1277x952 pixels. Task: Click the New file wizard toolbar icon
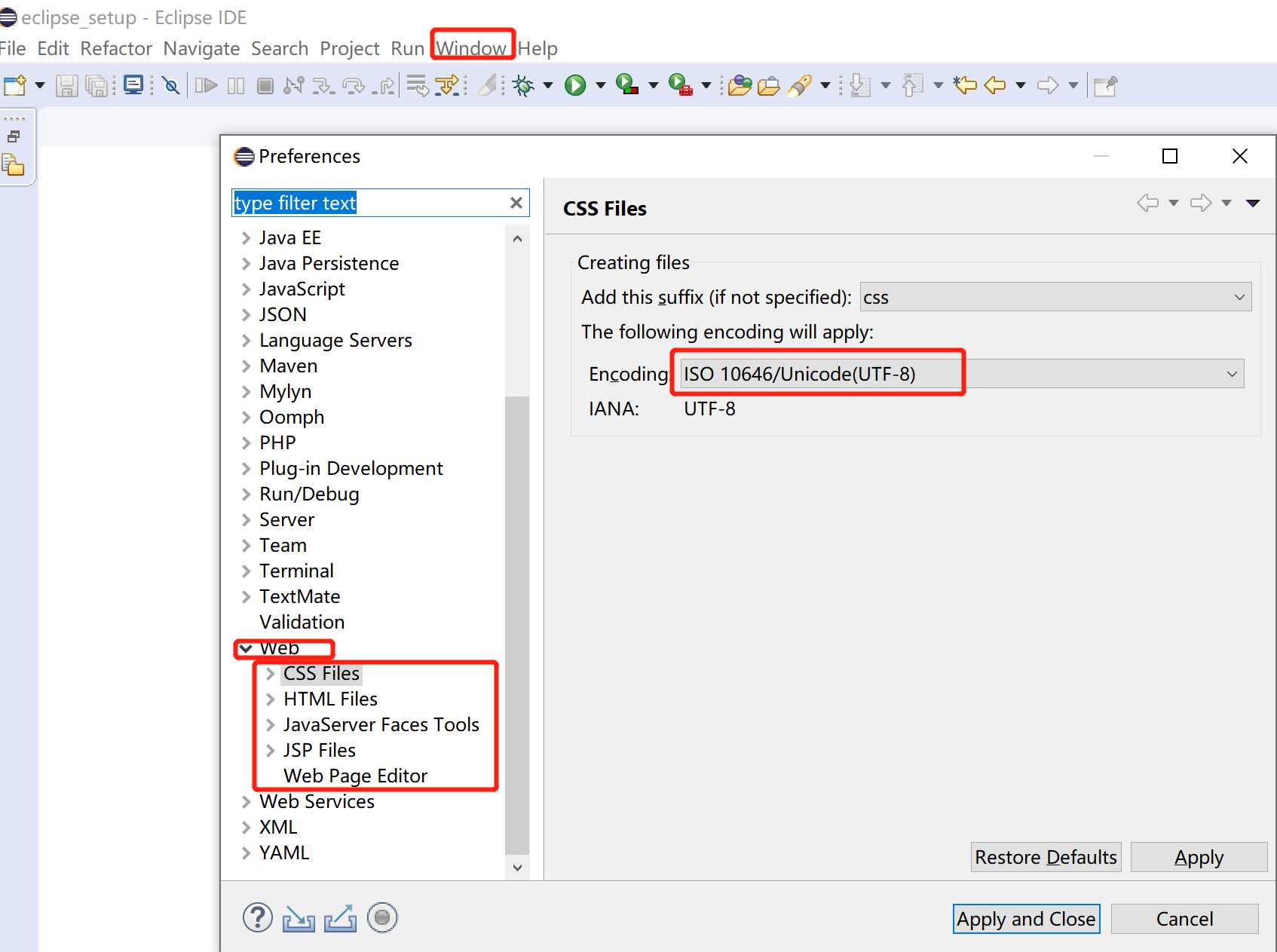15,85
